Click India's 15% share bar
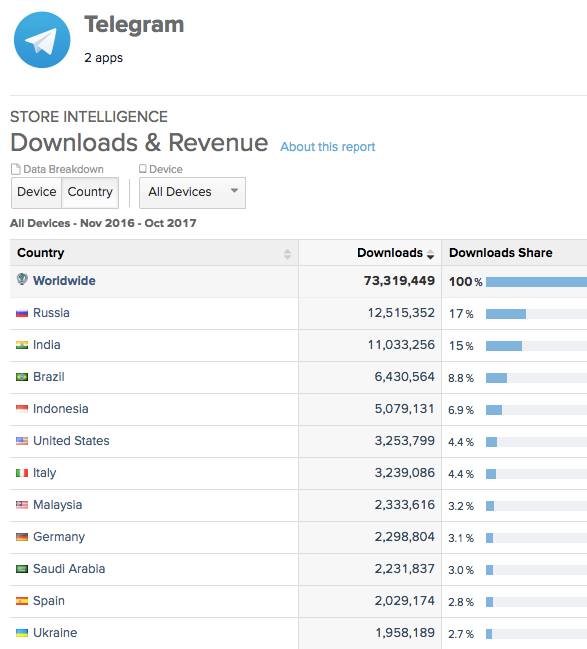The height and width of the screenshot is (649, 587). tap(504, 346)
